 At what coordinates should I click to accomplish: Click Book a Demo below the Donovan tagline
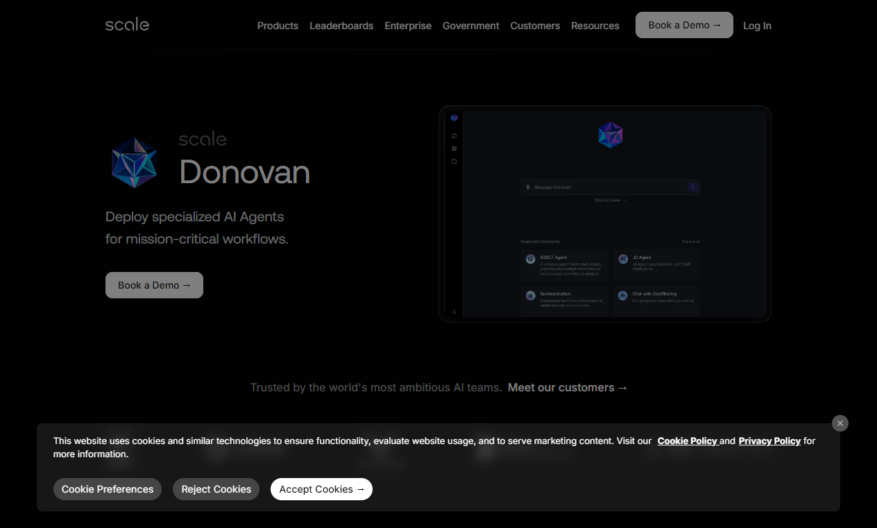154,285
